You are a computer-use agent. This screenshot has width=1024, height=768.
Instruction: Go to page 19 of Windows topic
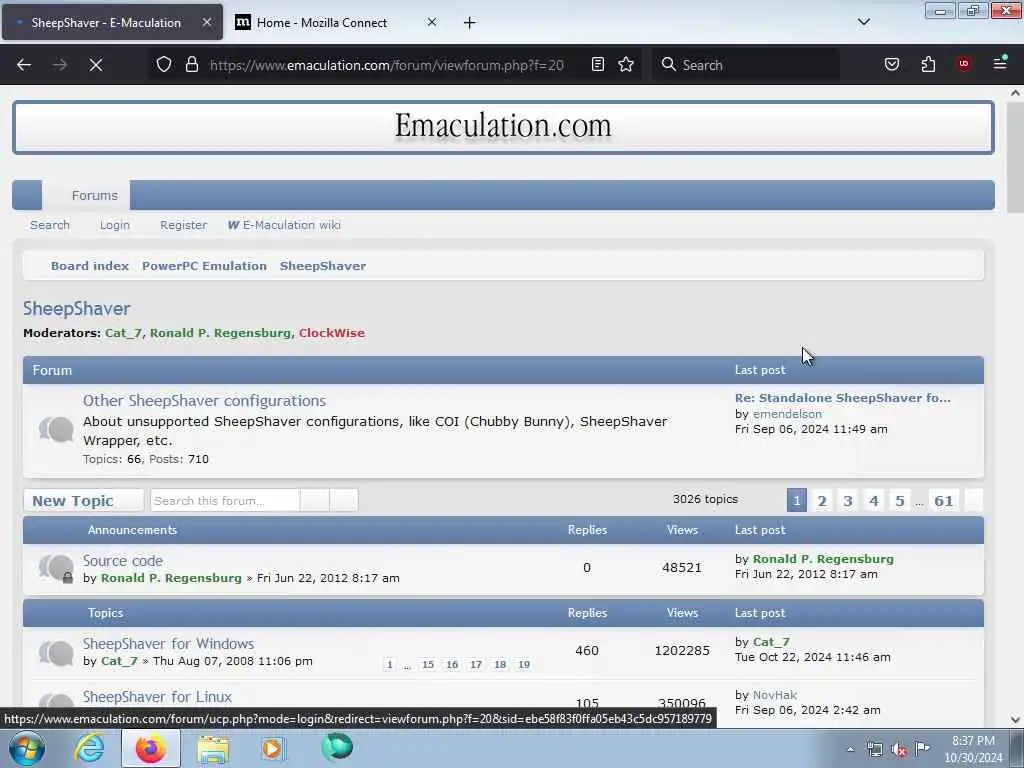[x=524, y=664]
